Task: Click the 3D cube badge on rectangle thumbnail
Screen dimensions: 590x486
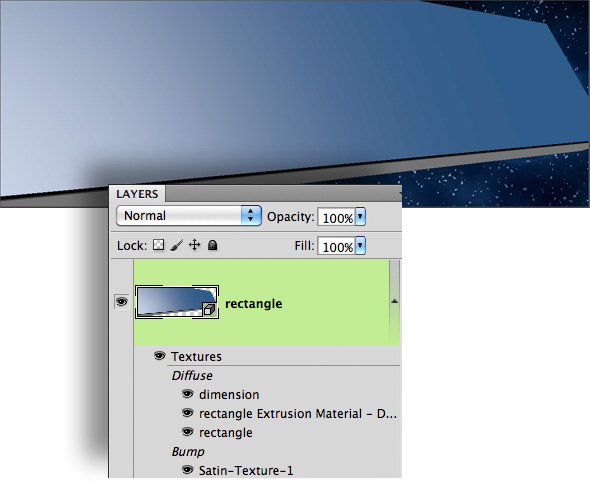Action: [209, 310]
